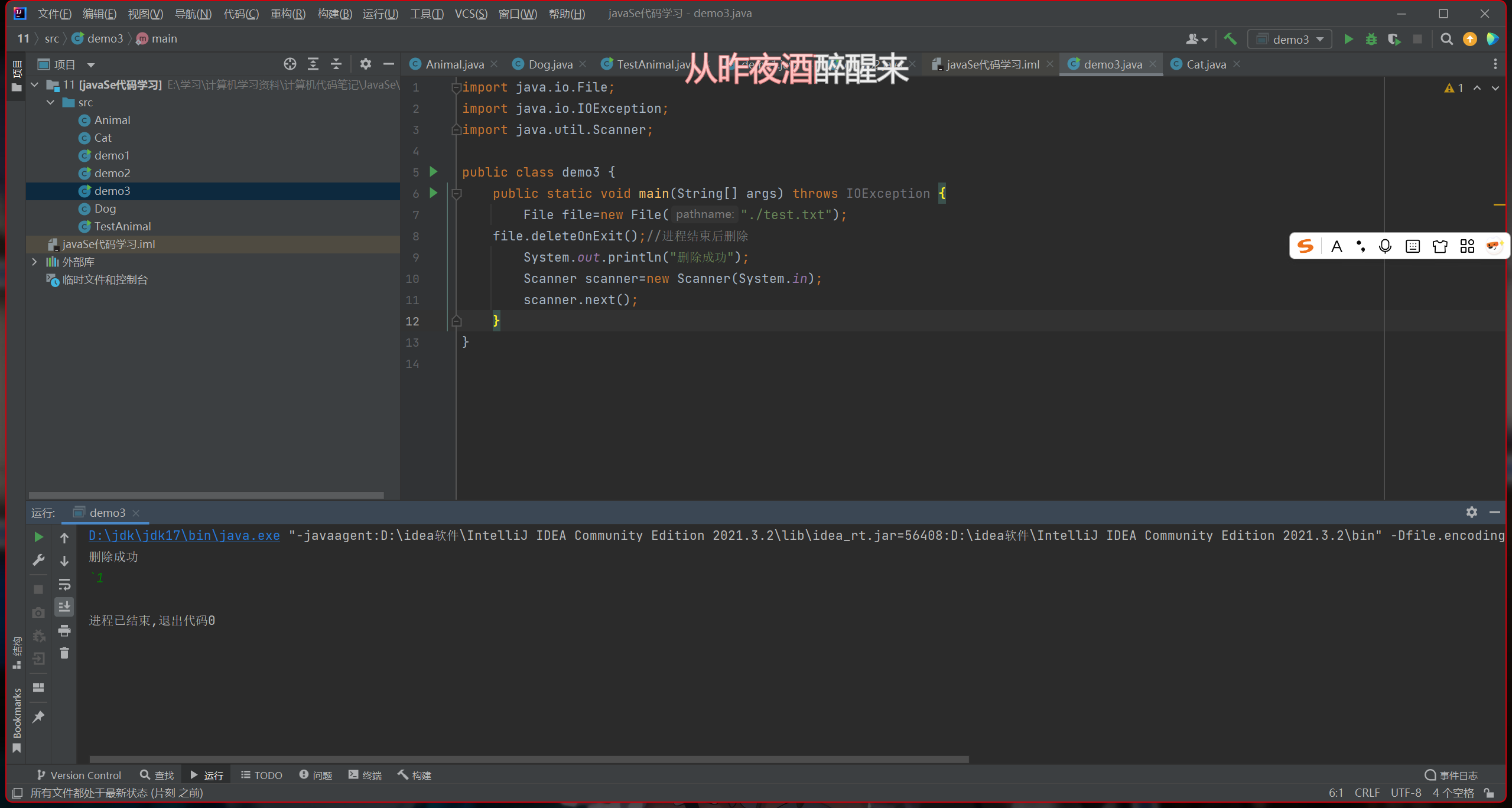Rerun demo3 from the run panel
This screenshot has height=808, width=1512.
pos(38,537)
